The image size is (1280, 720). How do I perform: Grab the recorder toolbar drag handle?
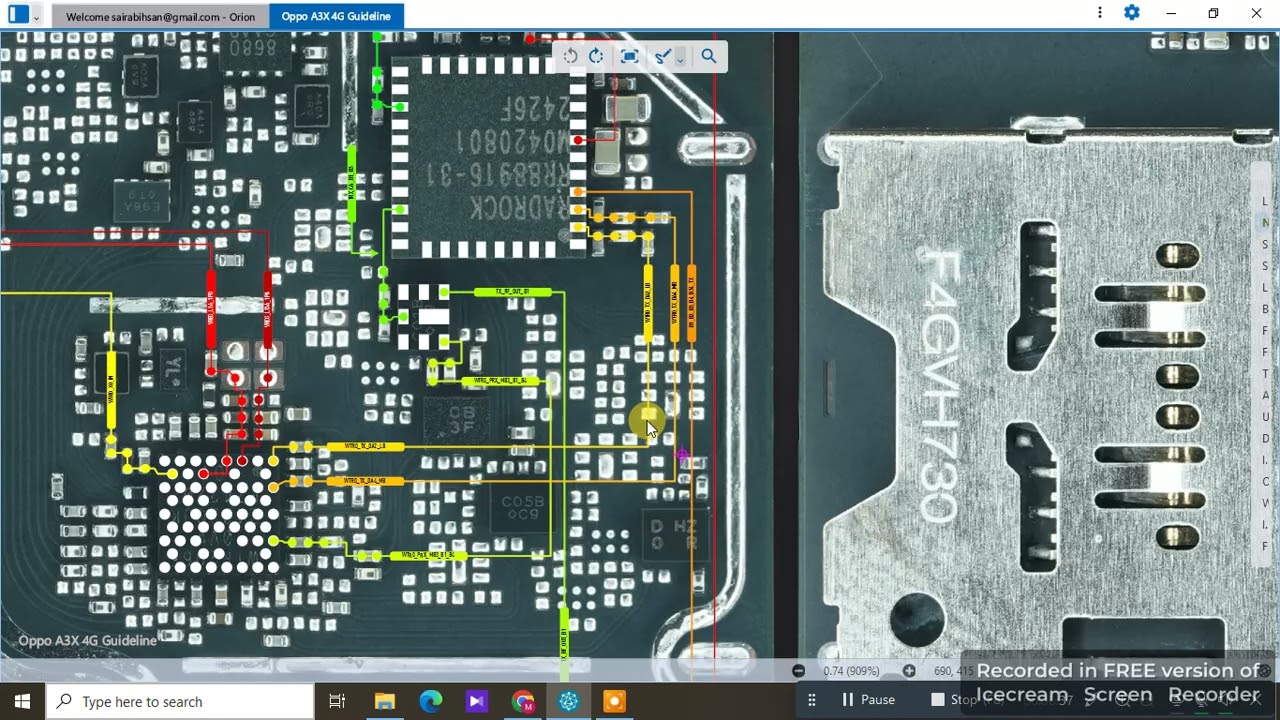812,700
